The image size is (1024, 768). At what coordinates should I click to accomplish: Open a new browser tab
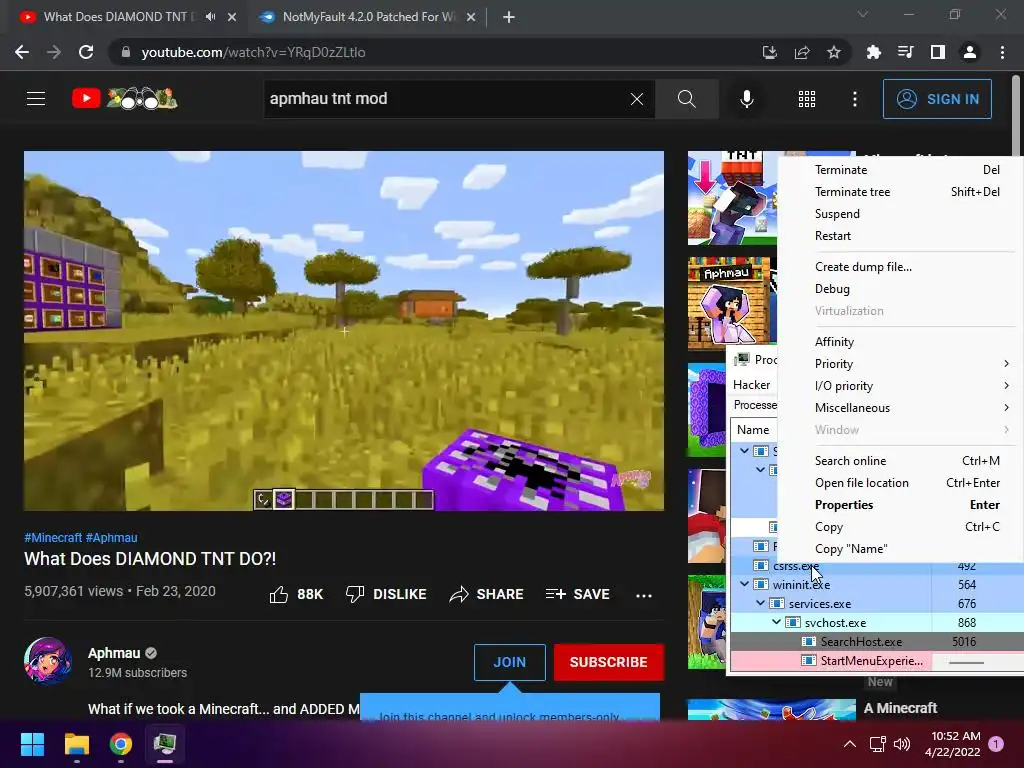point(509,18)
